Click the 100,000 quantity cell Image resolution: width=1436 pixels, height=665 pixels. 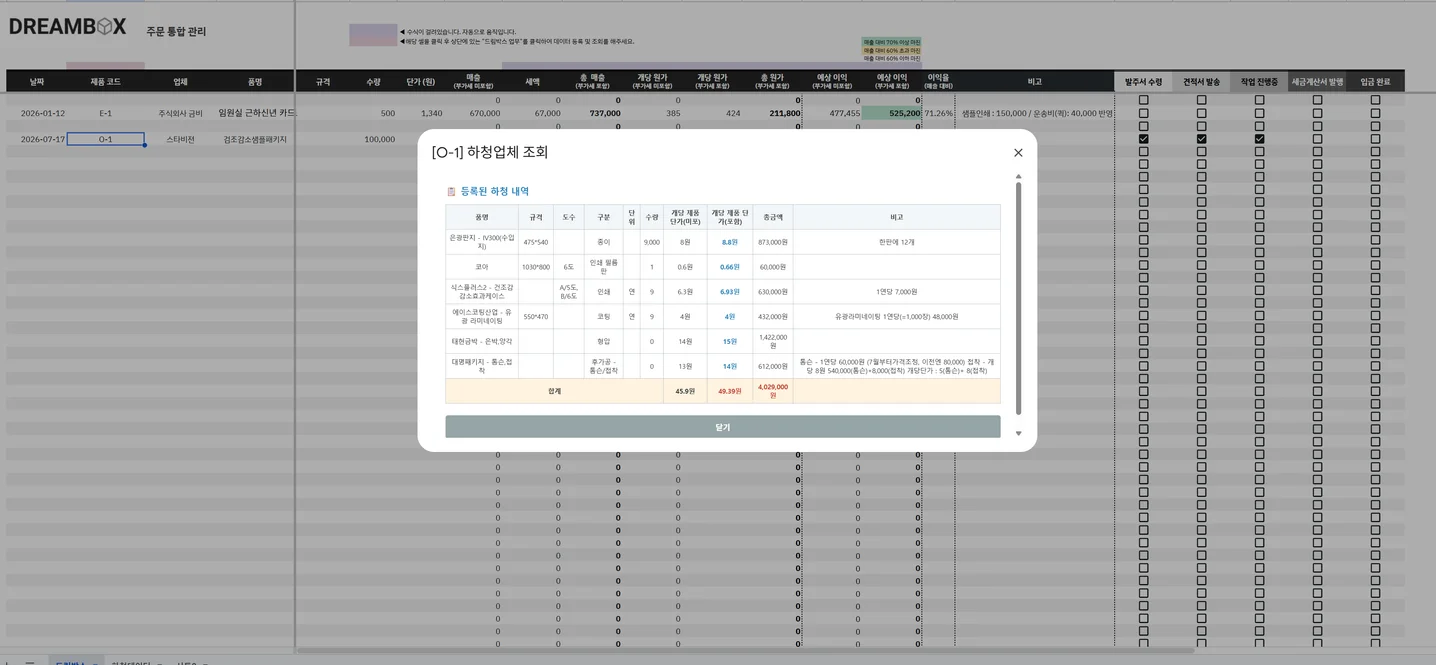pyautogui.click(x=379, y=139)
